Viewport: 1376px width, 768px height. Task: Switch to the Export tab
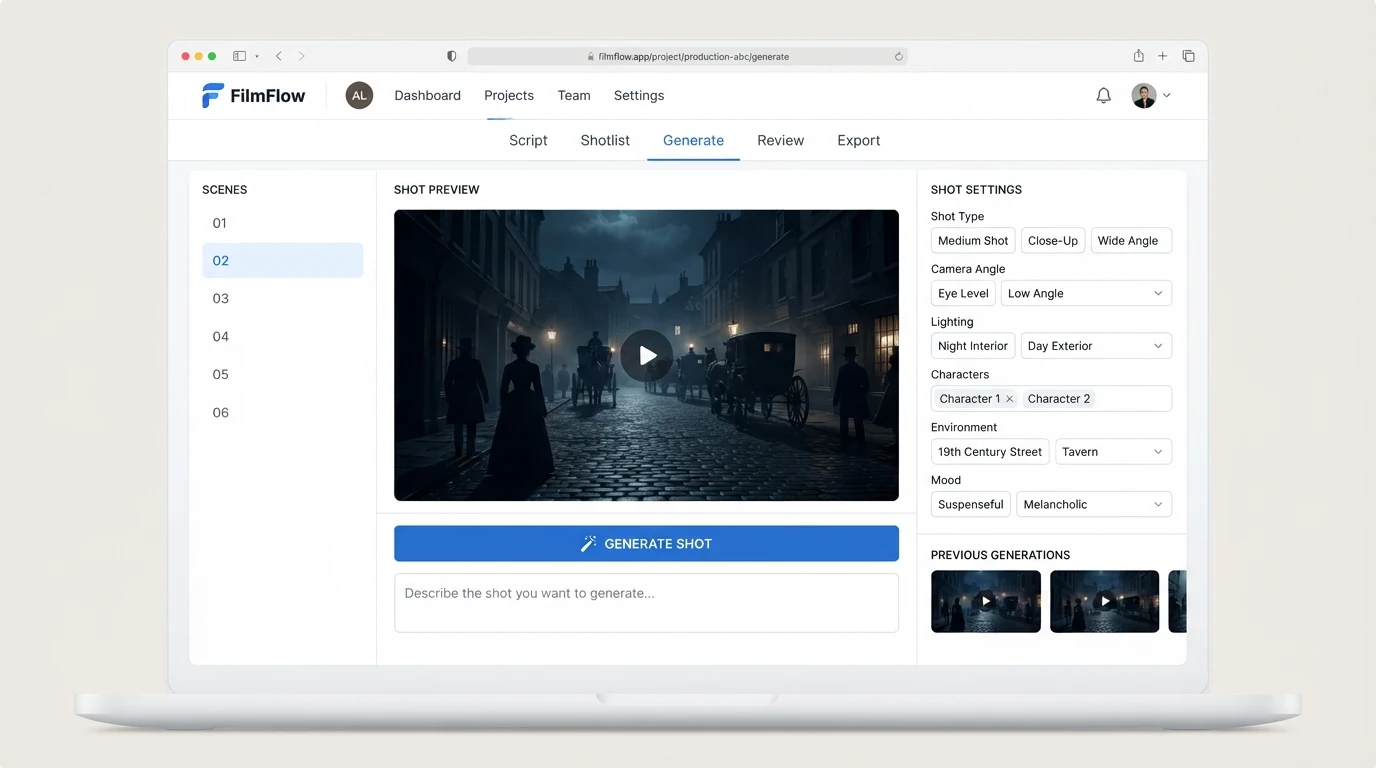[859, 141]
